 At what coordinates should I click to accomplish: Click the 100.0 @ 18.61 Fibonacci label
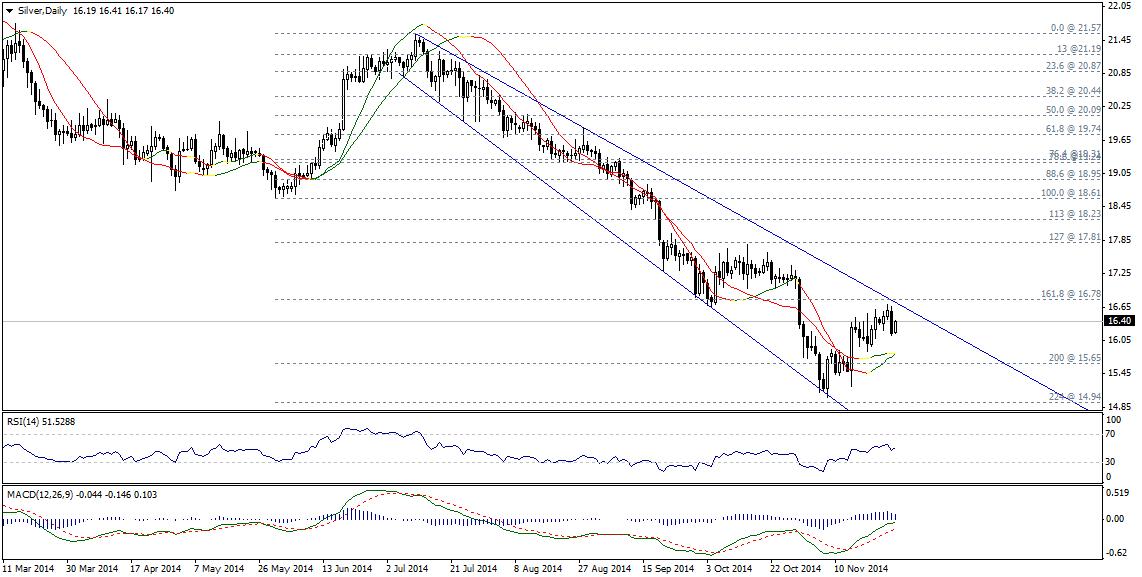(x=1064, y=193)
